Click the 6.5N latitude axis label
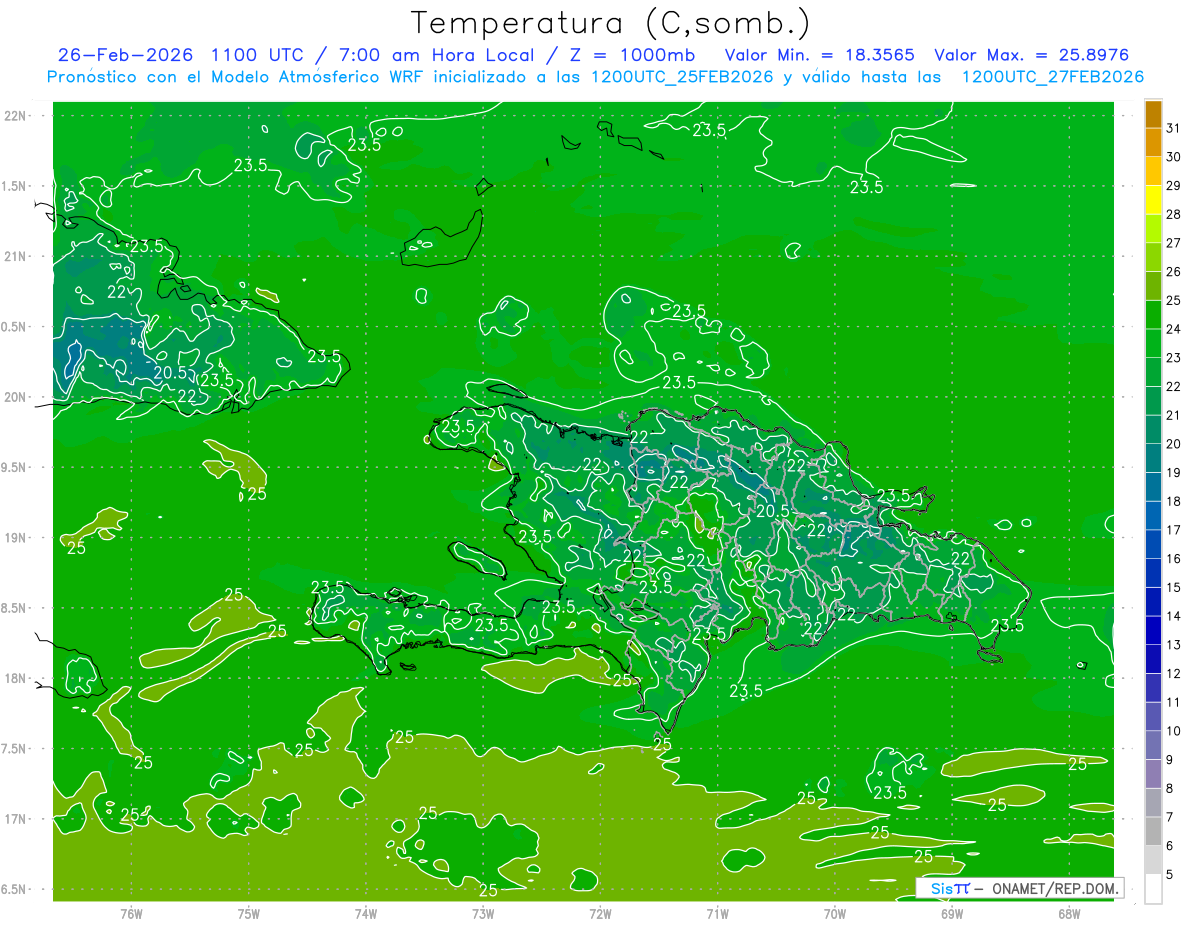The image size is (1200, 927). (x=15, y=889)
